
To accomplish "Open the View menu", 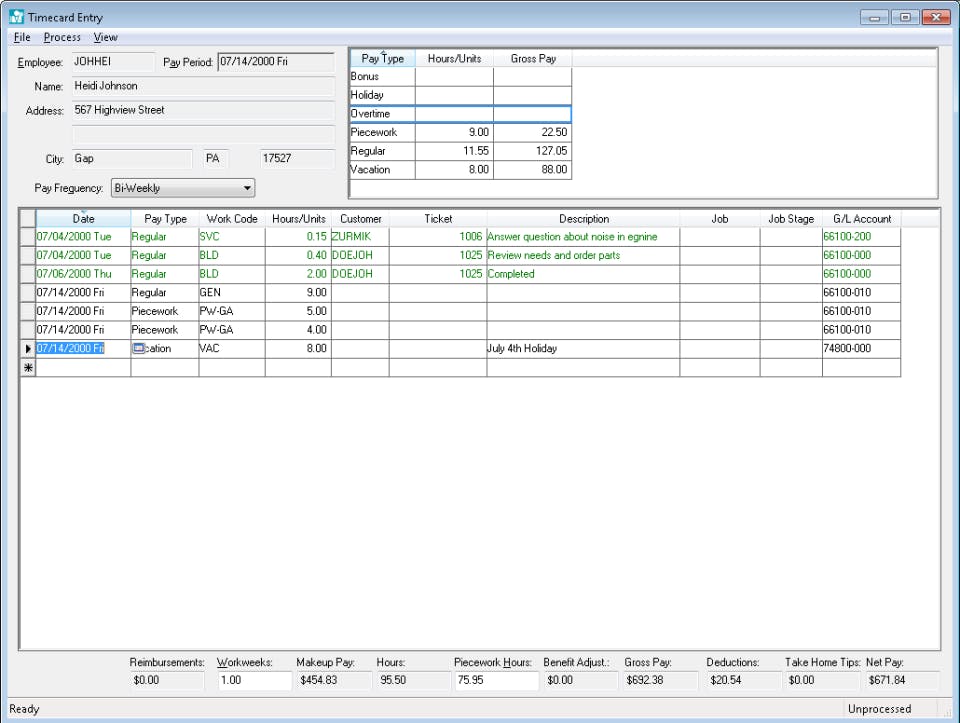I will pyautogui.click(x=105, y=37).
